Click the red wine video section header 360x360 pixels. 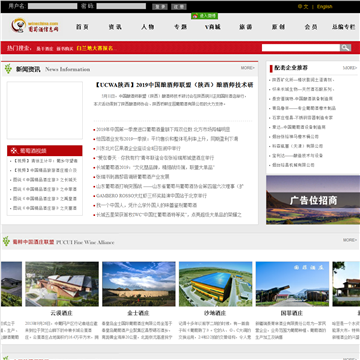[45, 151]
